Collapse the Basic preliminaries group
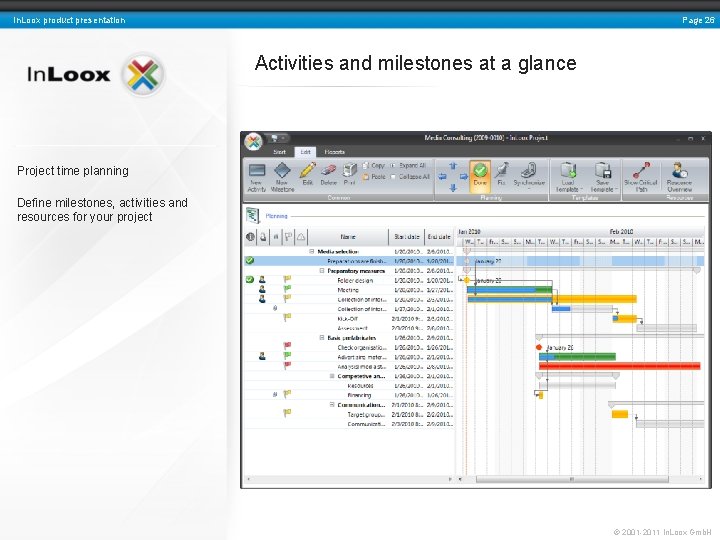The height and width of the screenshot is (540, 720). tap(322, 338)
